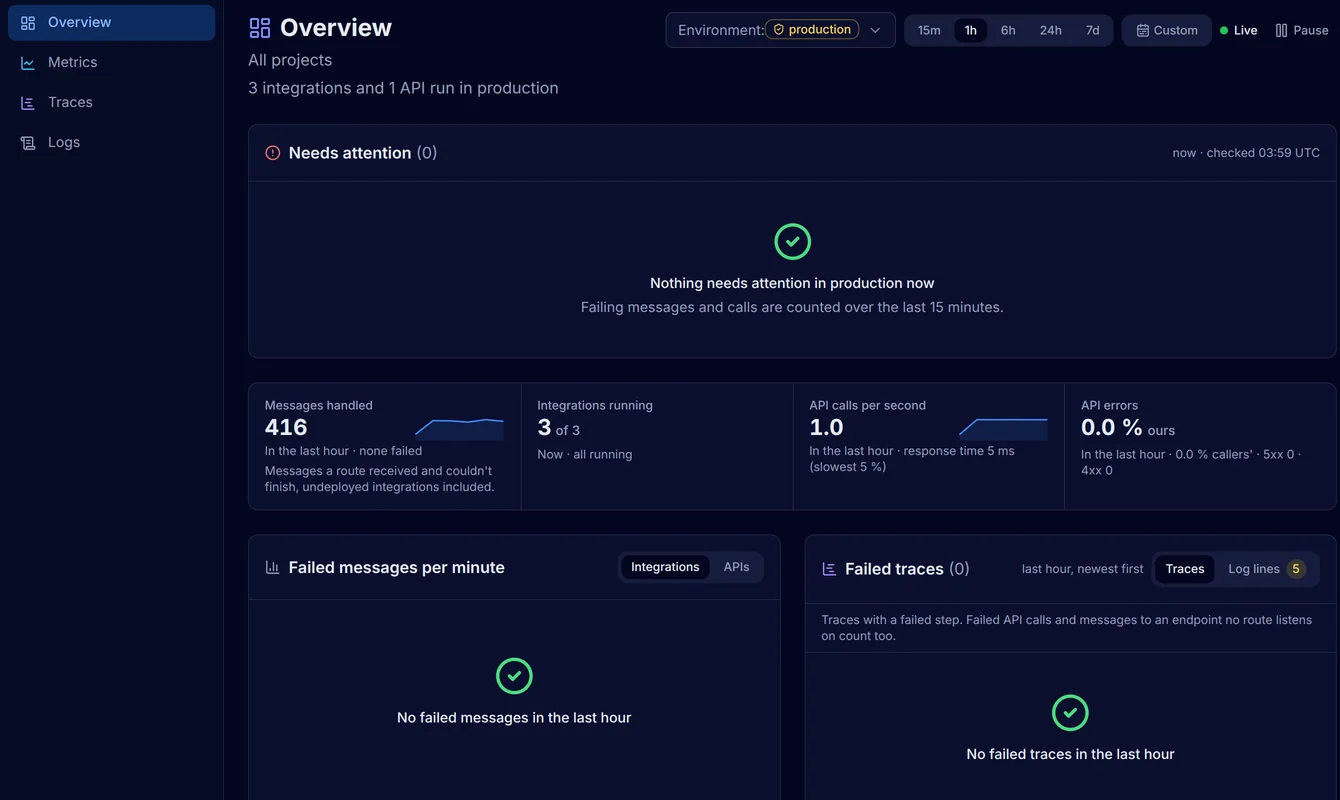Image resolution: width=1340 pixels, height=800 pixels.
Task: Click the Traces icon in sidebar
Action: (28, 102)
